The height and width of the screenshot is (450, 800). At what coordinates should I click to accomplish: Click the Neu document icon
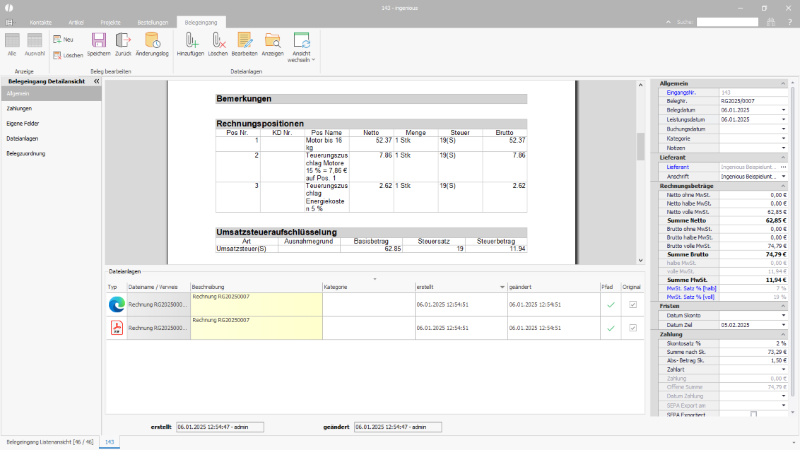(57, 39)
